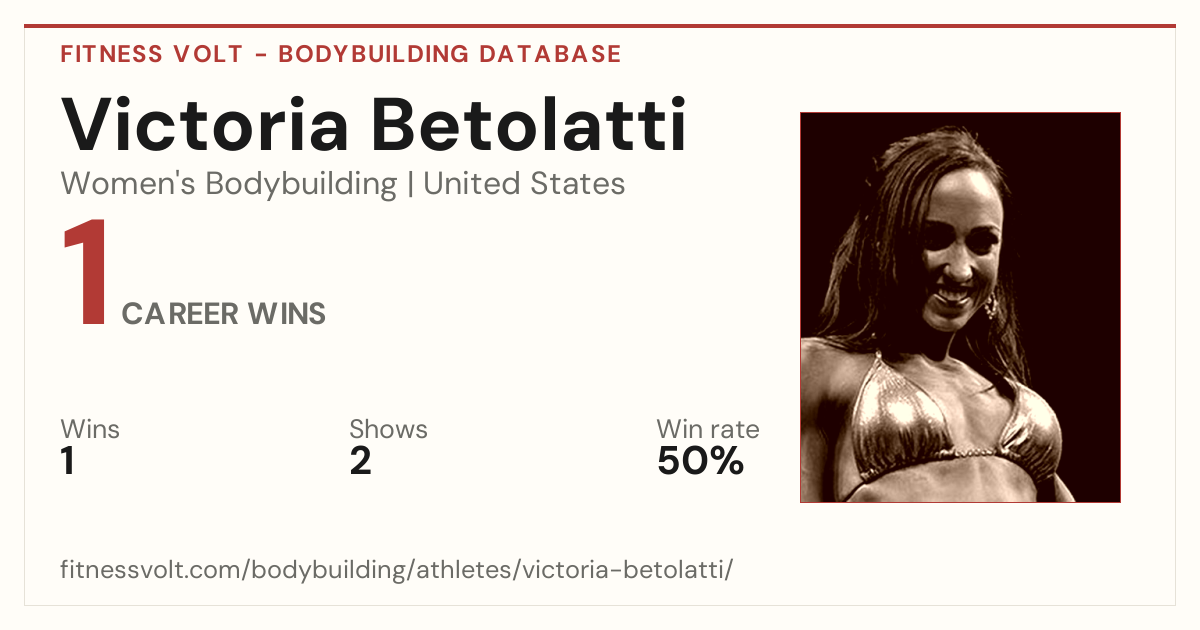This screenshot has height=630, width=1200.
Task: Click the CAREER WINS label
Action: click(x=224, y=314)
